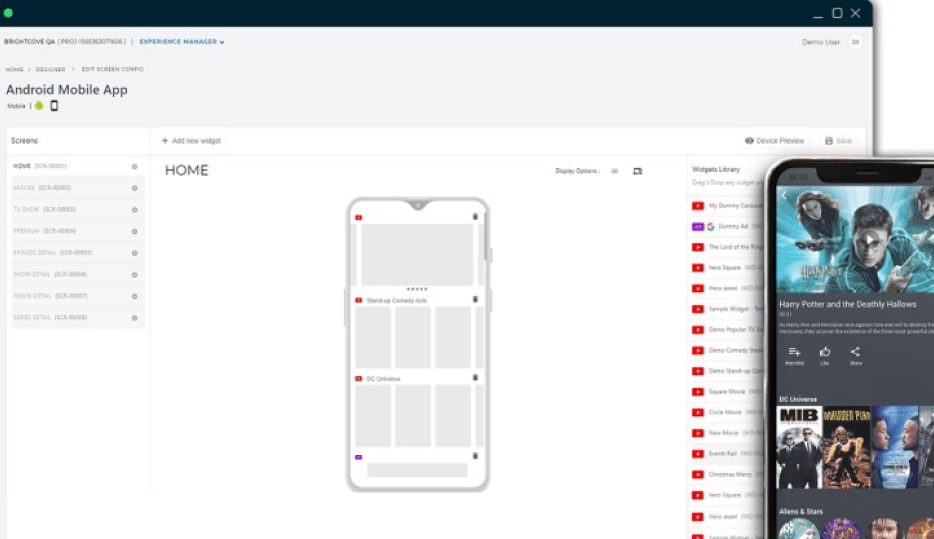This screenshot has height=539, width=934.
Task: Click the Android platform icon under the title
Action: (x=39, y=106)
